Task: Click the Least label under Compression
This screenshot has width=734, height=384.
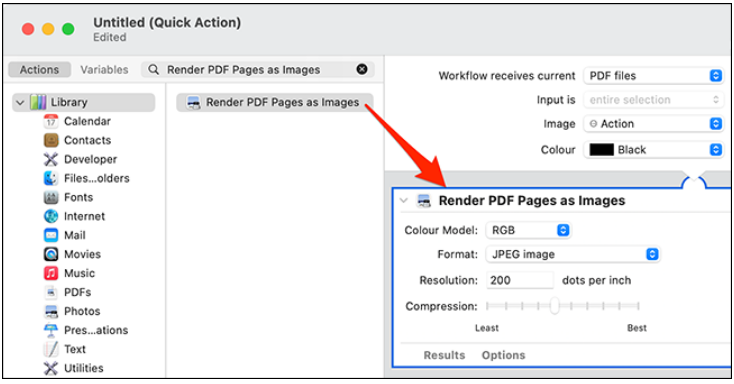Action: [487, 328]
